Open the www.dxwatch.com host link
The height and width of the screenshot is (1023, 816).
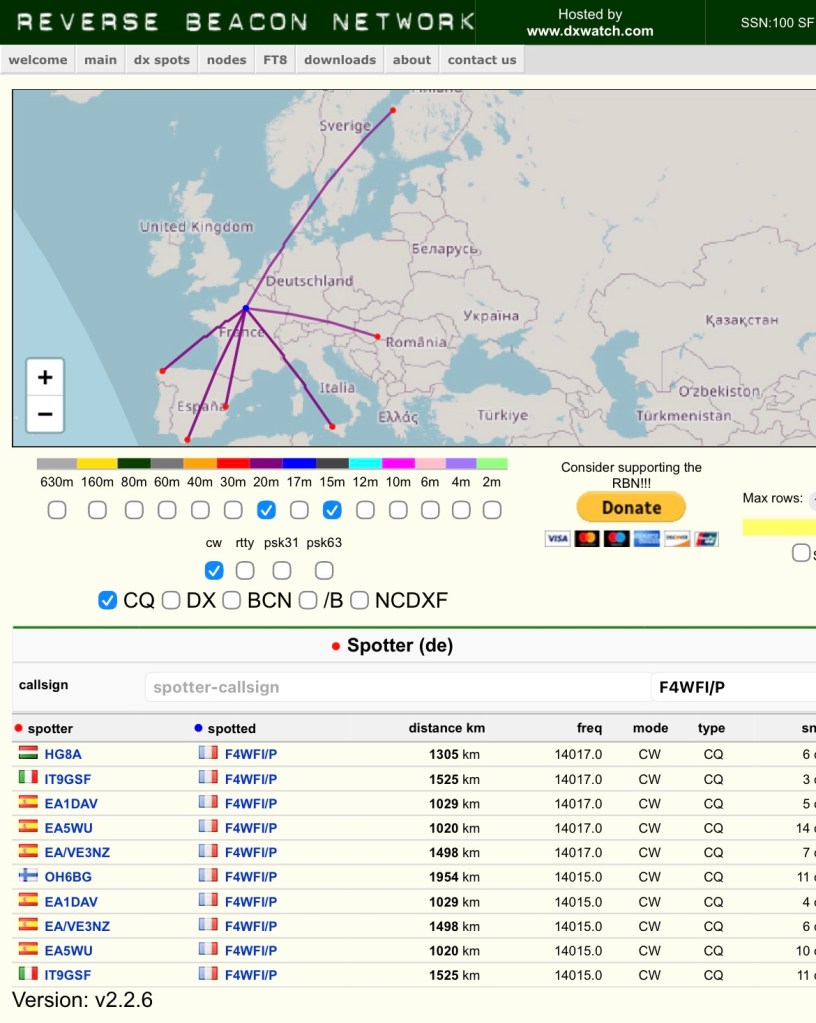(x=590, y=31)
